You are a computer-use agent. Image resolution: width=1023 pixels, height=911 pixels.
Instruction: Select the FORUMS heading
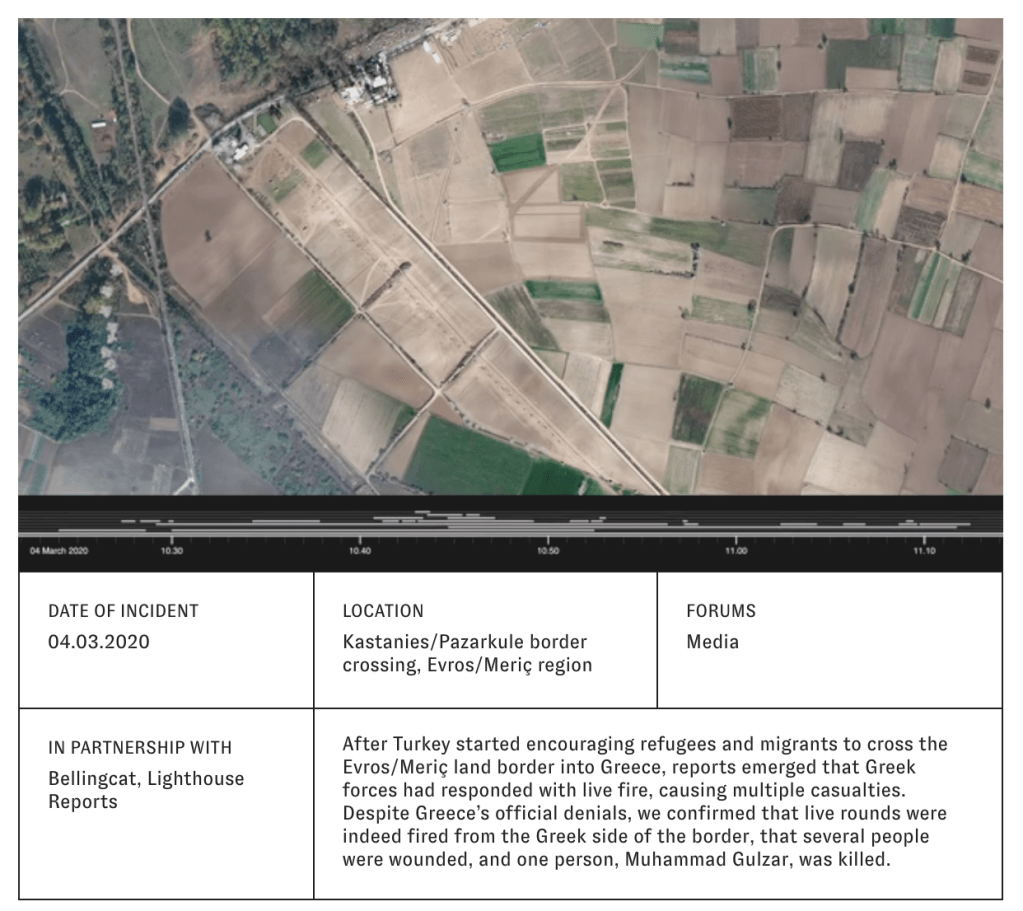721,611
